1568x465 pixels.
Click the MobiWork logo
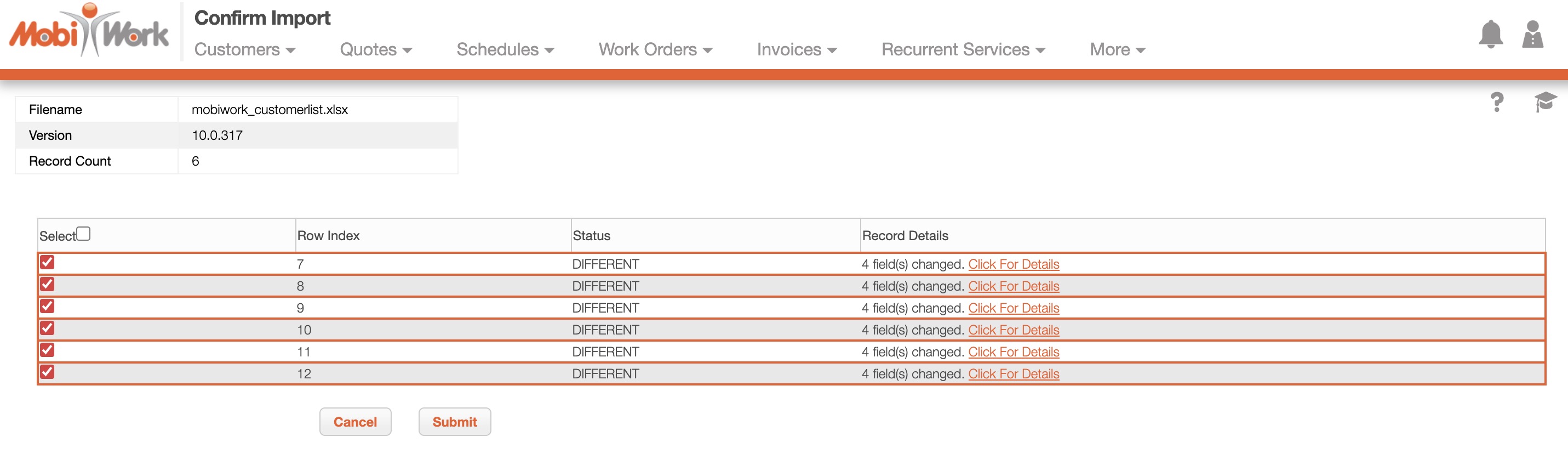[x=89, y=32]
